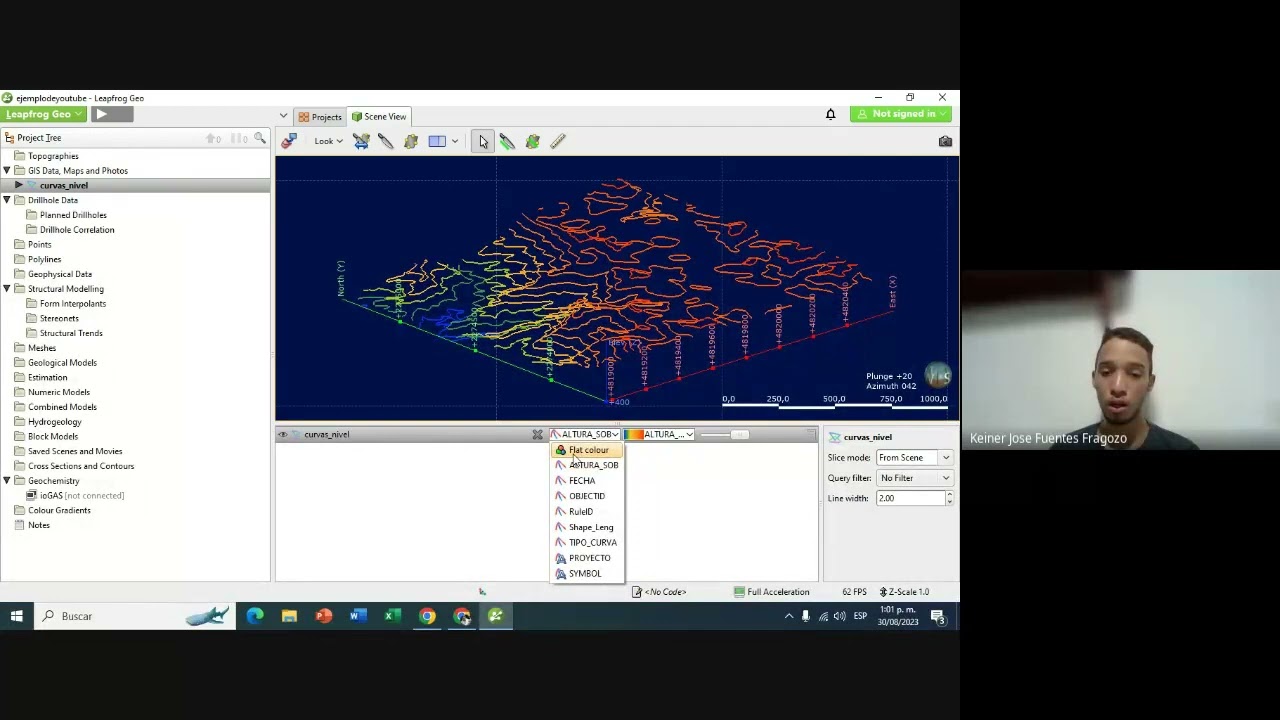Click the search icon in Project Tree
Image resolution: width=1280 pixels, height=720 pixels.
[260, 138]
